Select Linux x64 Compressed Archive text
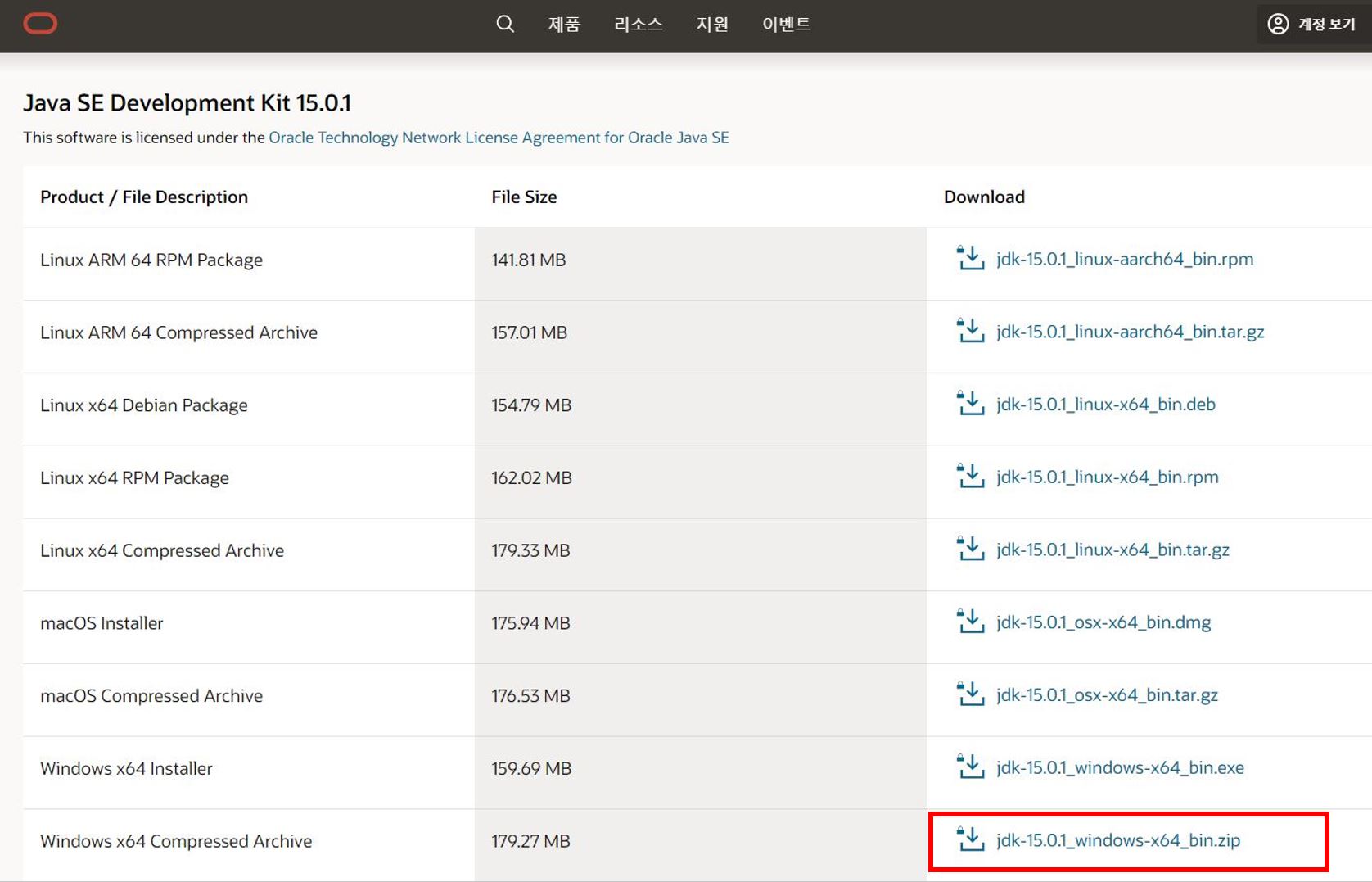This screenshot has height=882, width=1372. tap(162, 550)
